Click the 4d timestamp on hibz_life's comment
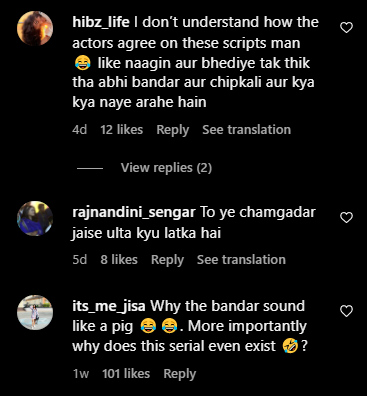 [80, 130]
